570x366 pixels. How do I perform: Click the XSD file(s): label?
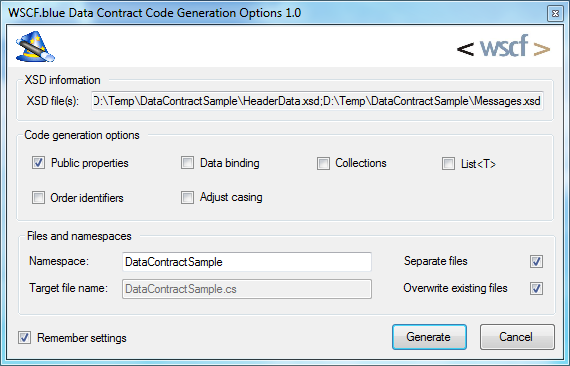click(x=53, y=101)
